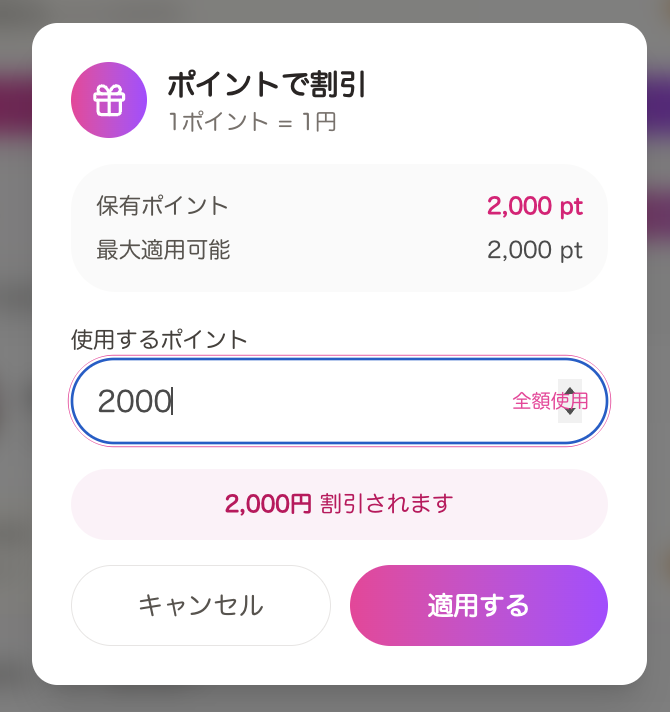
Task: Click the gray 2,000 pt maximum value
Action: pyautogui.click(x=534, y=250)
